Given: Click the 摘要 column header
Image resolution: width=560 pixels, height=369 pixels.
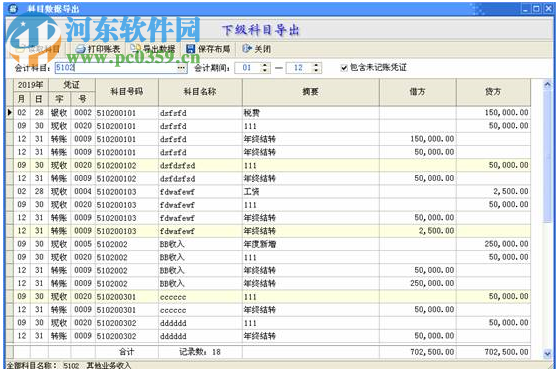Looking at the screenshot, I should pos(310,92).
